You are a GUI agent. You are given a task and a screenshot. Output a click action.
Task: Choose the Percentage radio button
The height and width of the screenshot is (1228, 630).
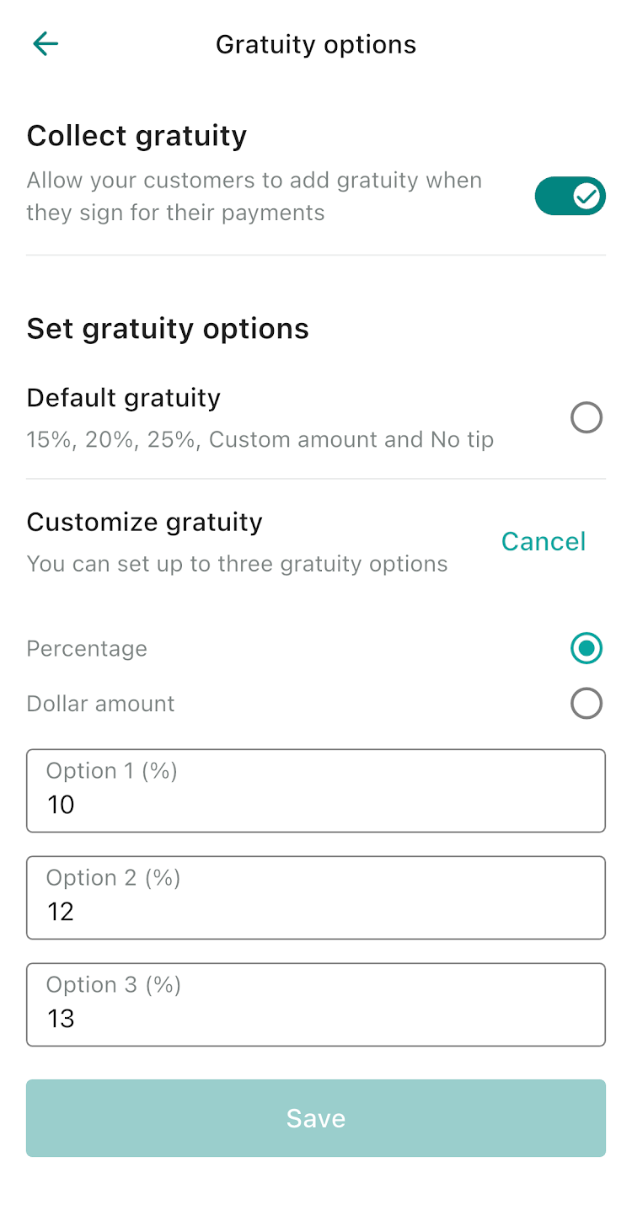(x=586, y=648)
